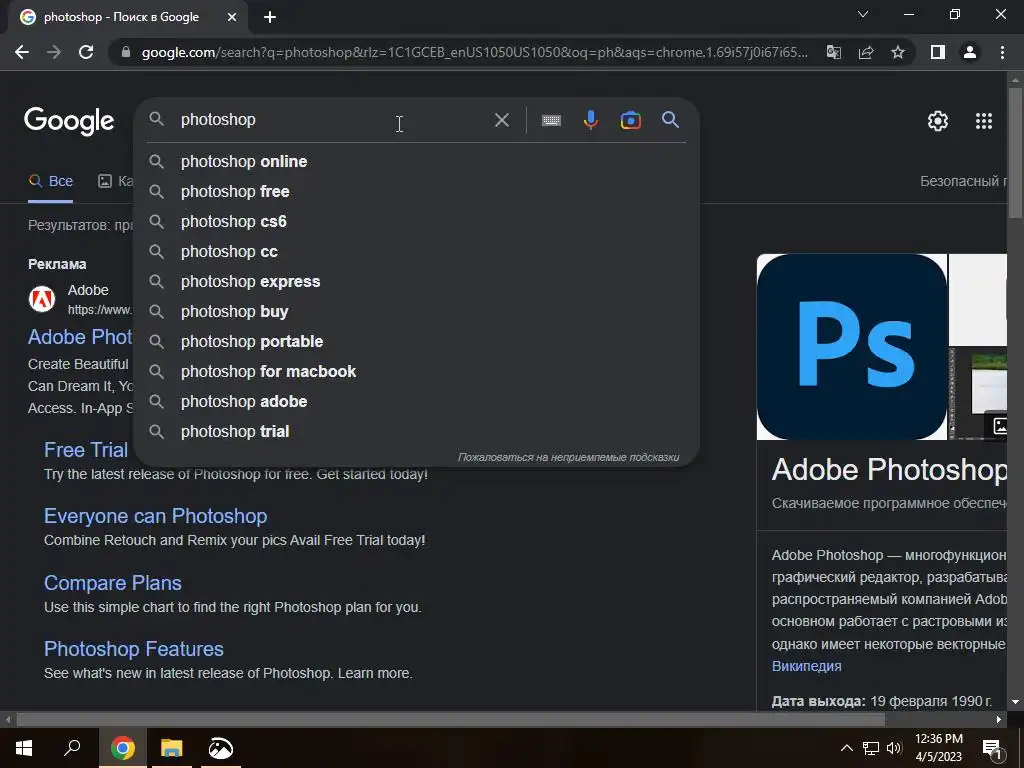Open the Windows Start menu
1024x768 pixels.
24,748
